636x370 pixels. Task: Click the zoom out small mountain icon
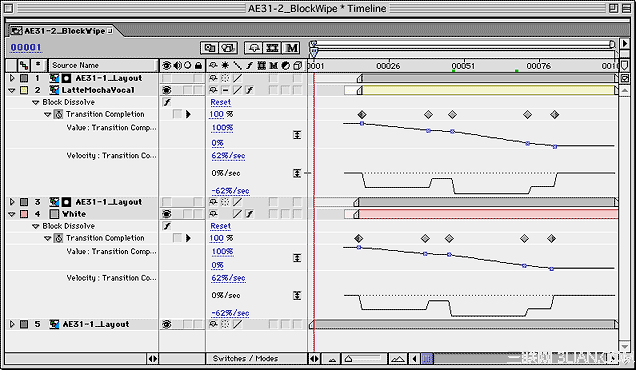tap(333, 359)
